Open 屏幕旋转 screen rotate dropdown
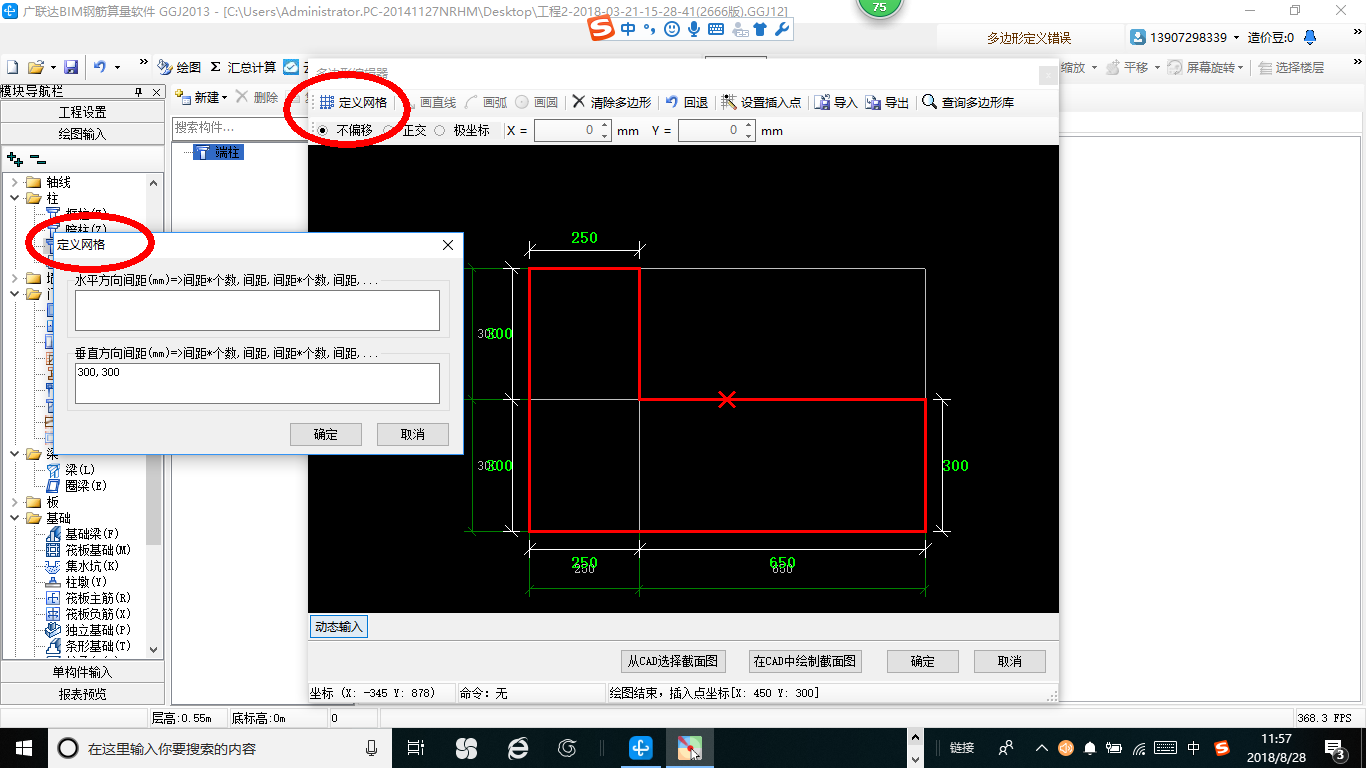This screenshot has width=1366, height=768. pos(1241,68)
